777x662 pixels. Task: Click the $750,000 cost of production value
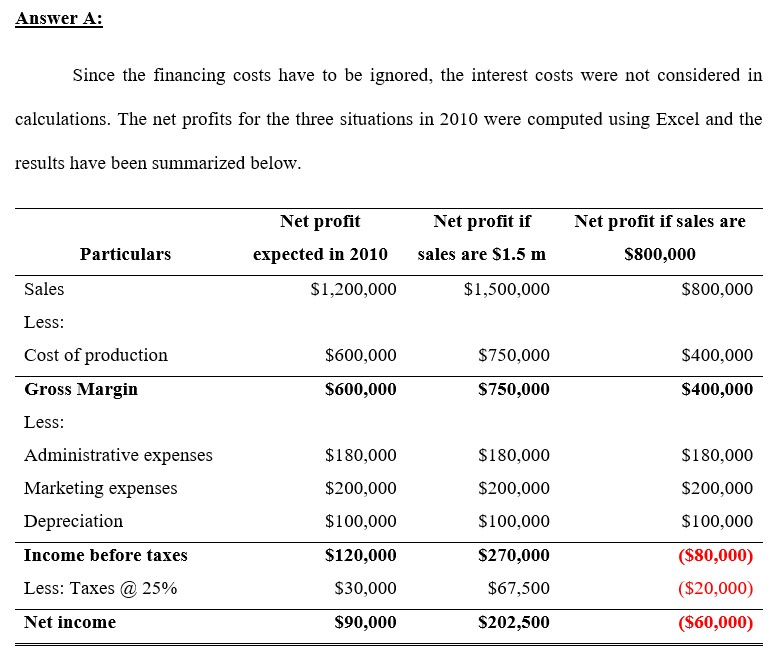point(514,355)
